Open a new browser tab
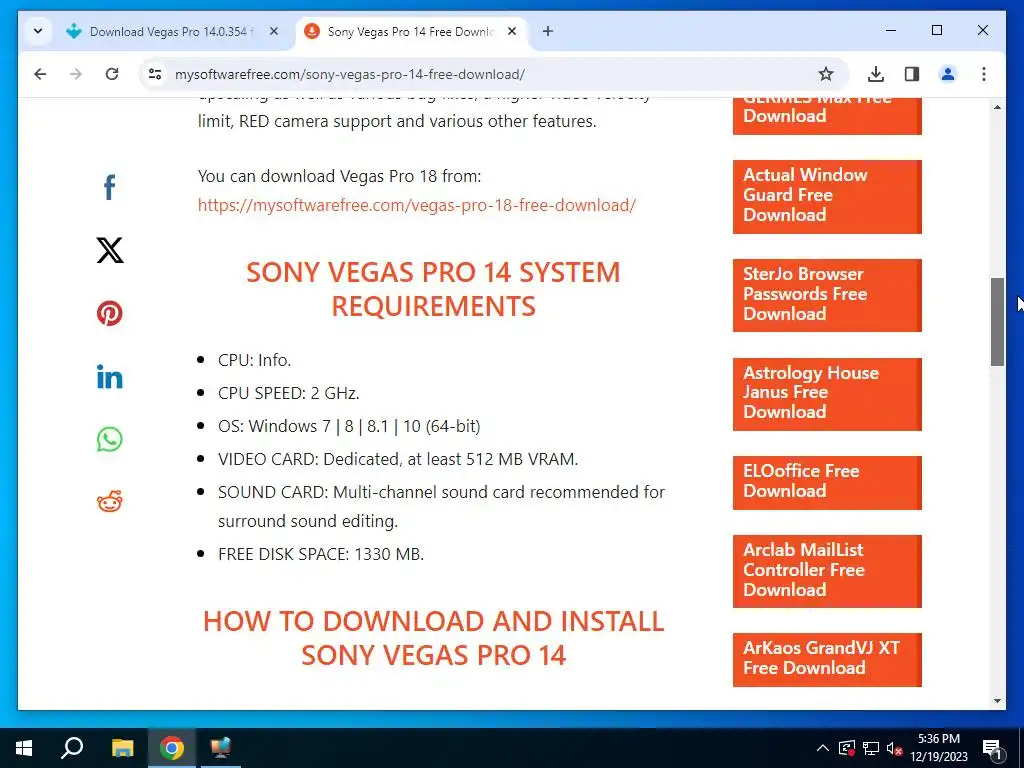1024x768 pixels. click(548, 31)
